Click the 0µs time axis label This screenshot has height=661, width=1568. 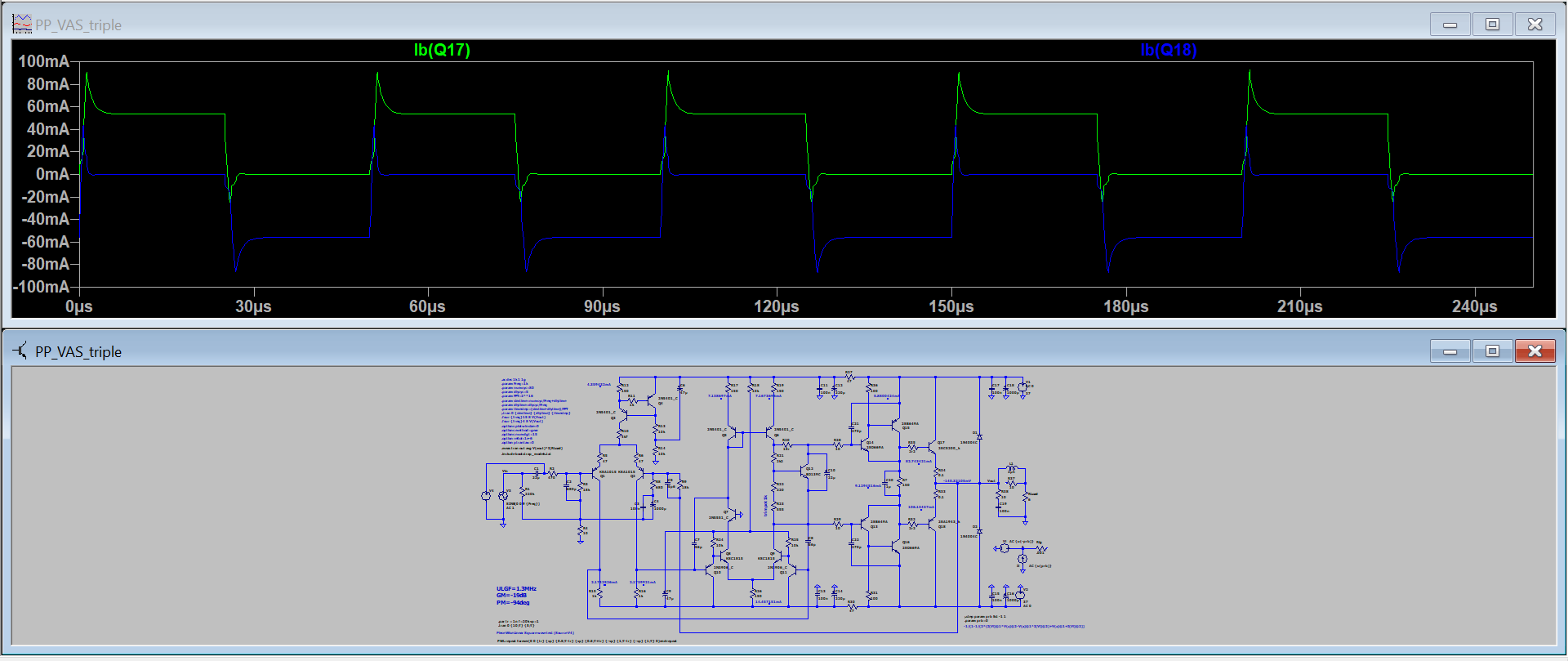(79, 306)
